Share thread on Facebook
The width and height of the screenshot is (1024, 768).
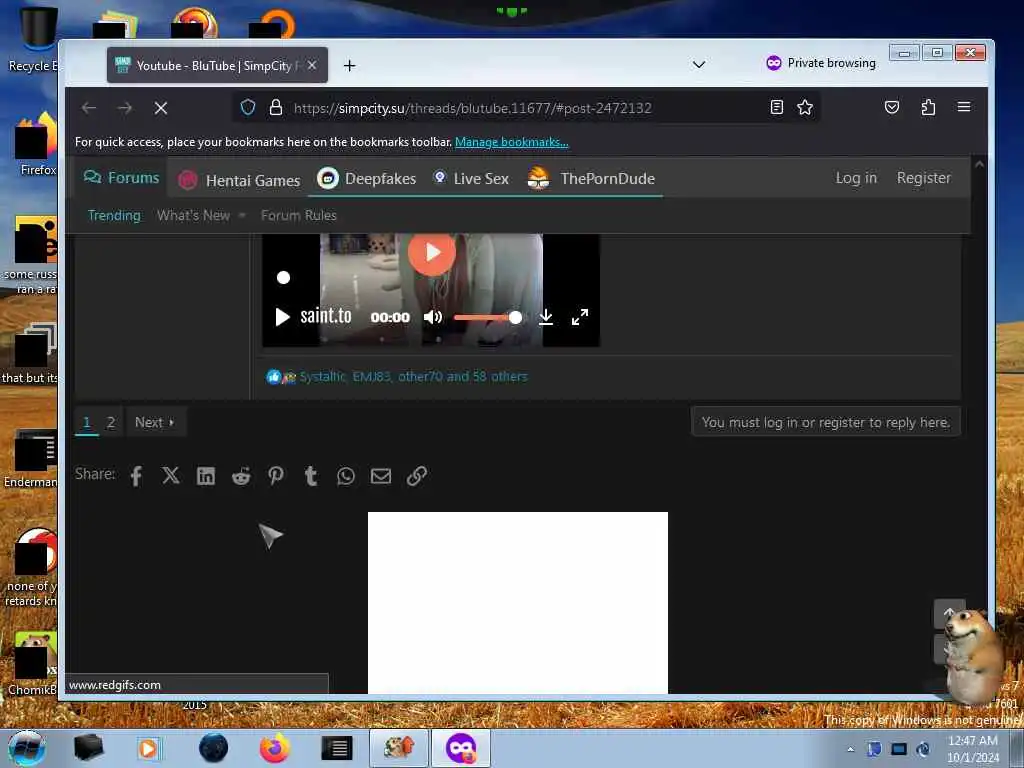coord(136,476)
